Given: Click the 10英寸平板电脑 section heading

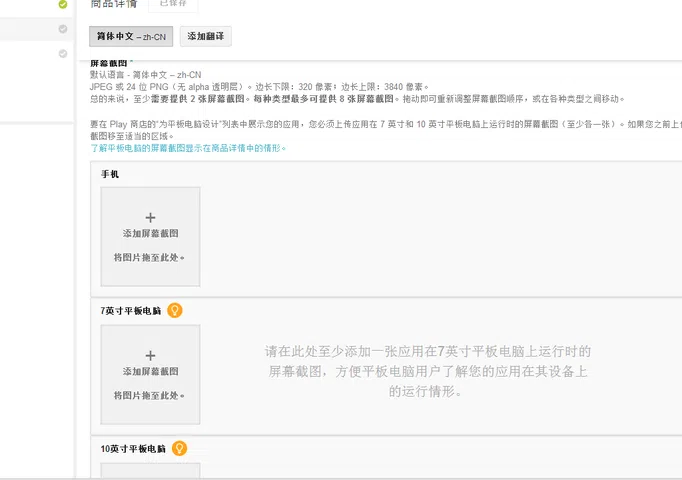Looking at the screenshot, I should [x=133, y=449].
